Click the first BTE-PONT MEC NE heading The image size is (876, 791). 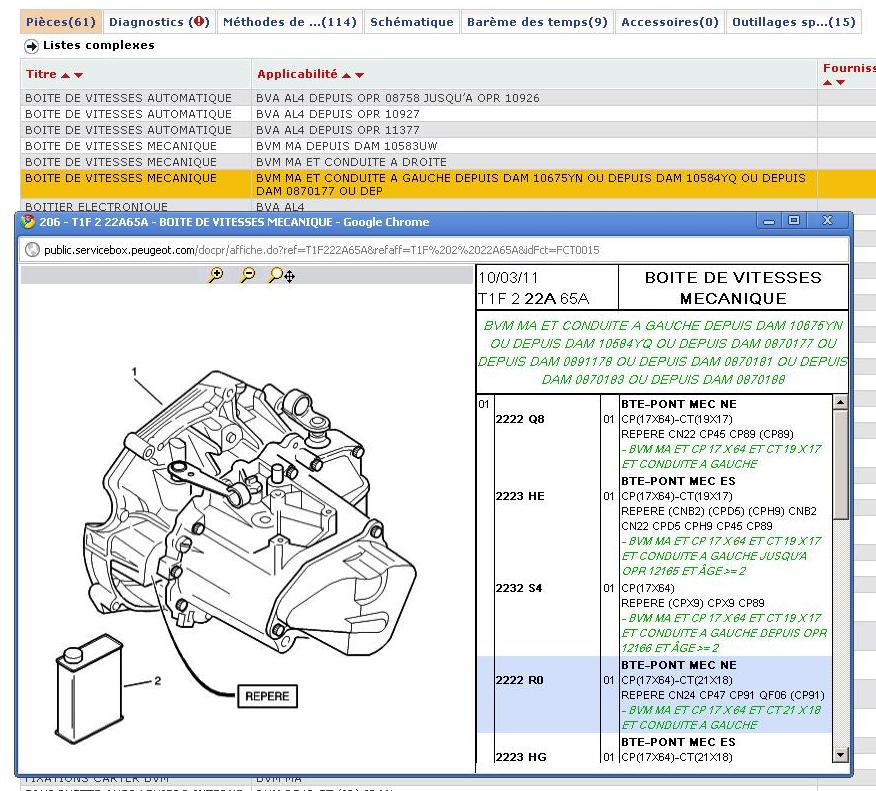[679, 404]
